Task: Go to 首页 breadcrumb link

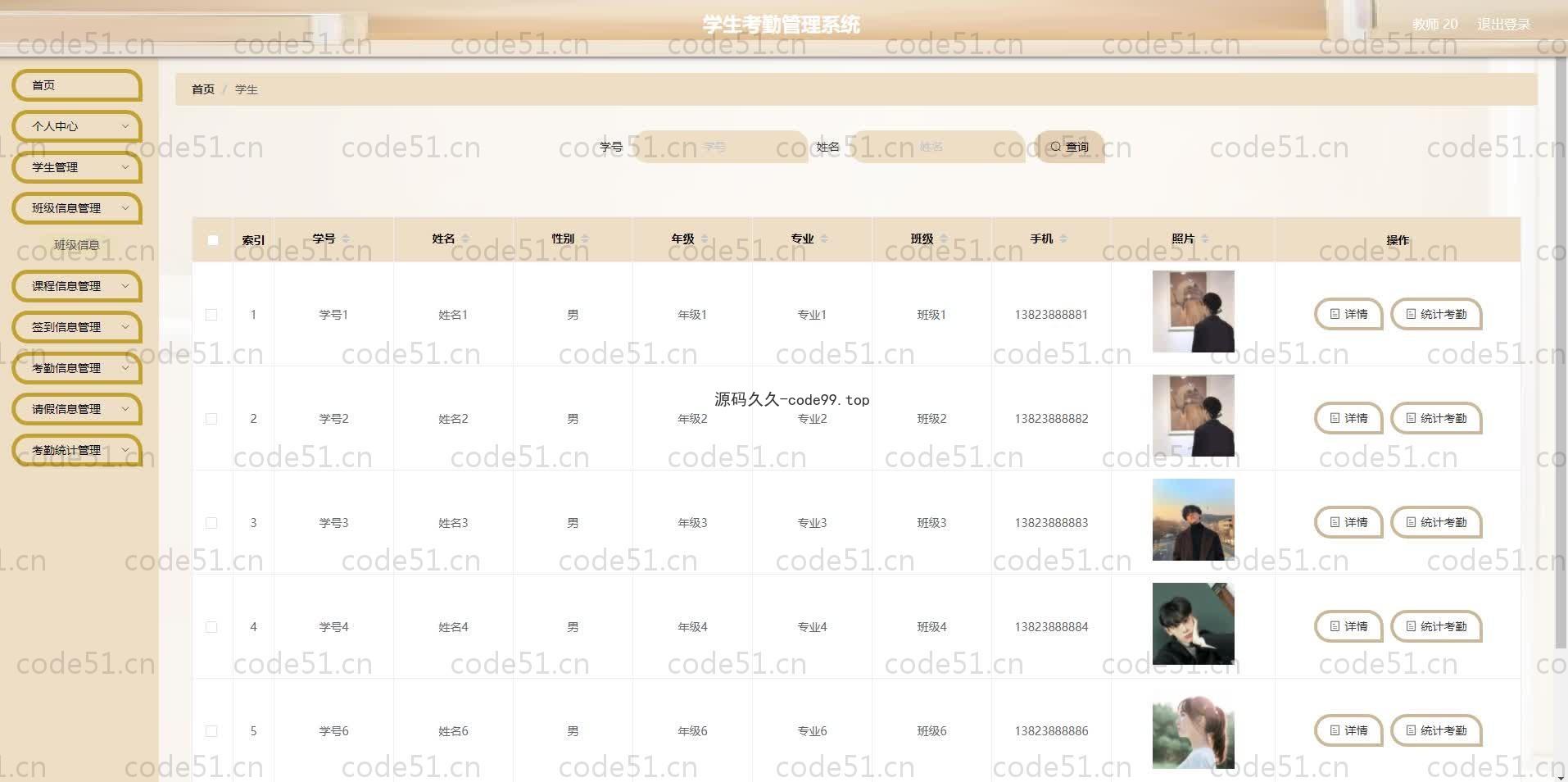Action: (x=203, y=89)
